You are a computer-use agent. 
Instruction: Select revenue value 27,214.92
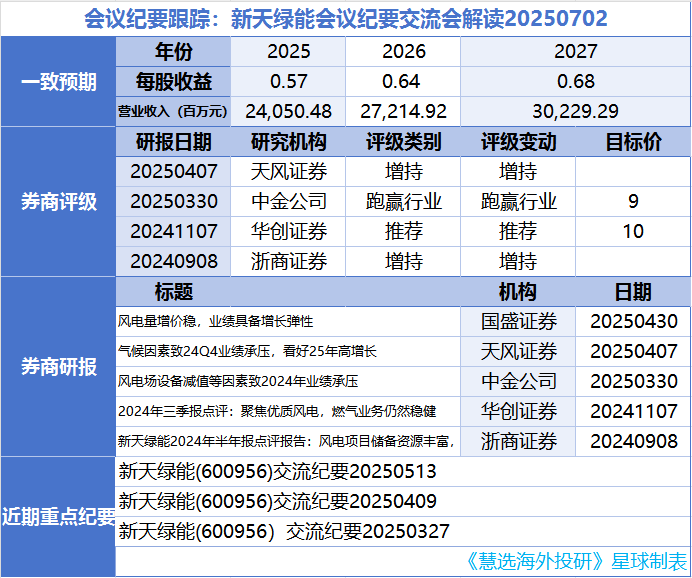[x=403, y=111]
